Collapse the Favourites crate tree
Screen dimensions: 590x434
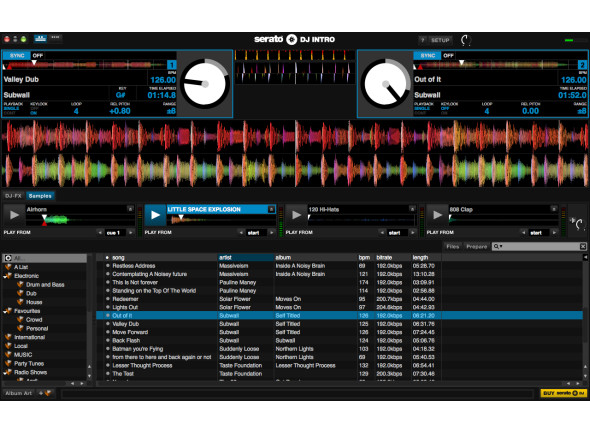click(5, 311)
